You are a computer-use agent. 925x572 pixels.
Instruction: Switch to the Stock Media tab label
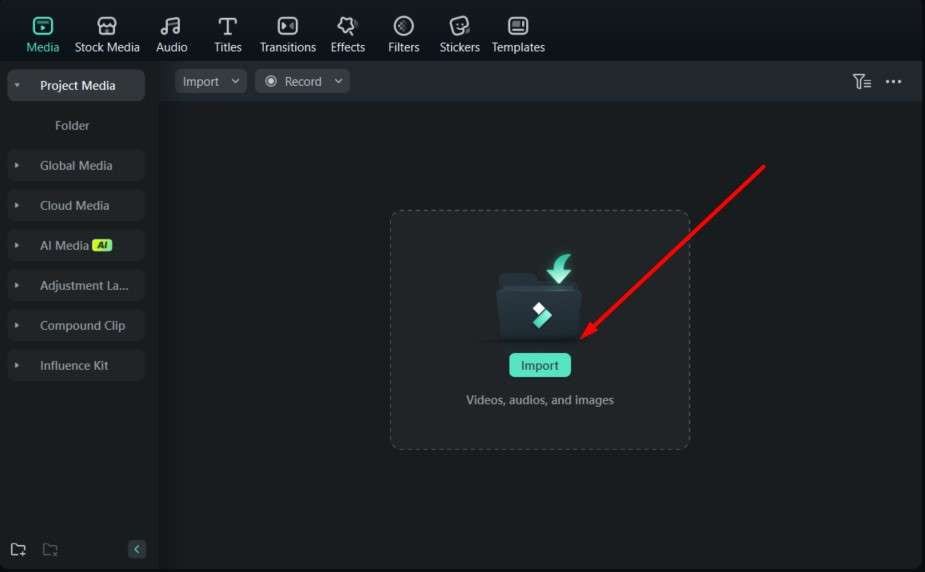coord(107,47)
